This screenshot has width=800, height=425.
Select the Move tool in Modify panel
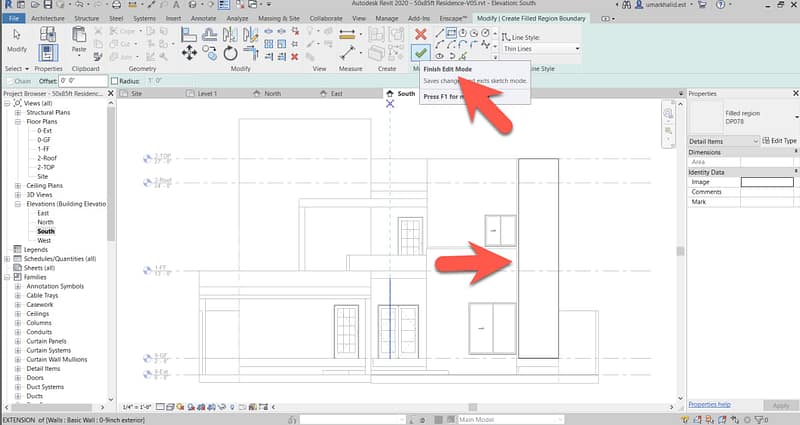coord(188,52)
